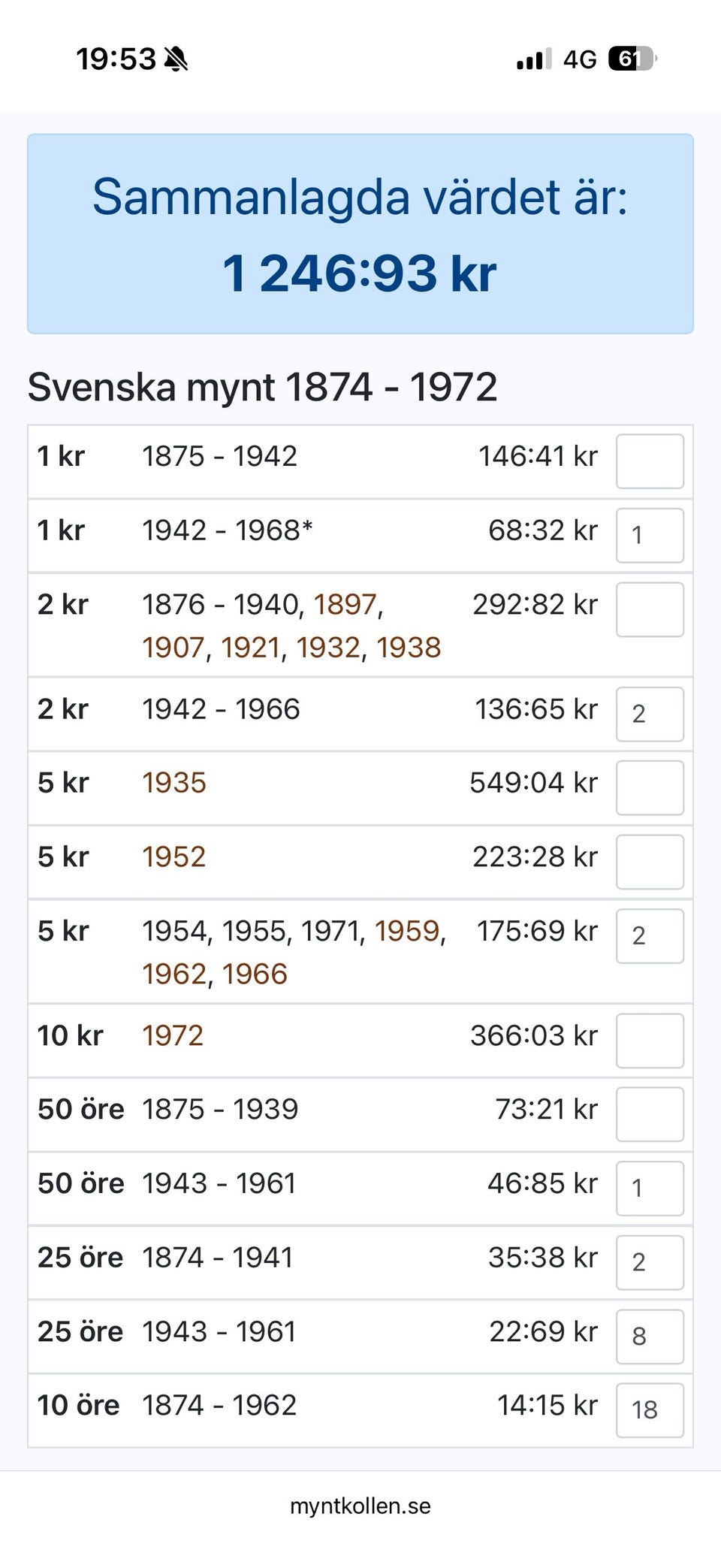Select quantity box for 2 kr 1876 - 1940

(x=650, y=609)
